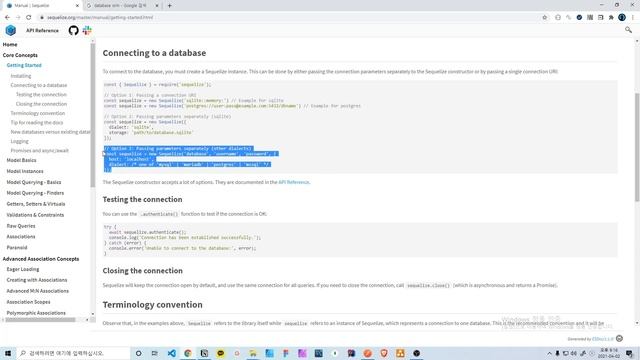Open Chrome from the taskbar
This screenshot has width=640, height=360.
click(188, 353)
